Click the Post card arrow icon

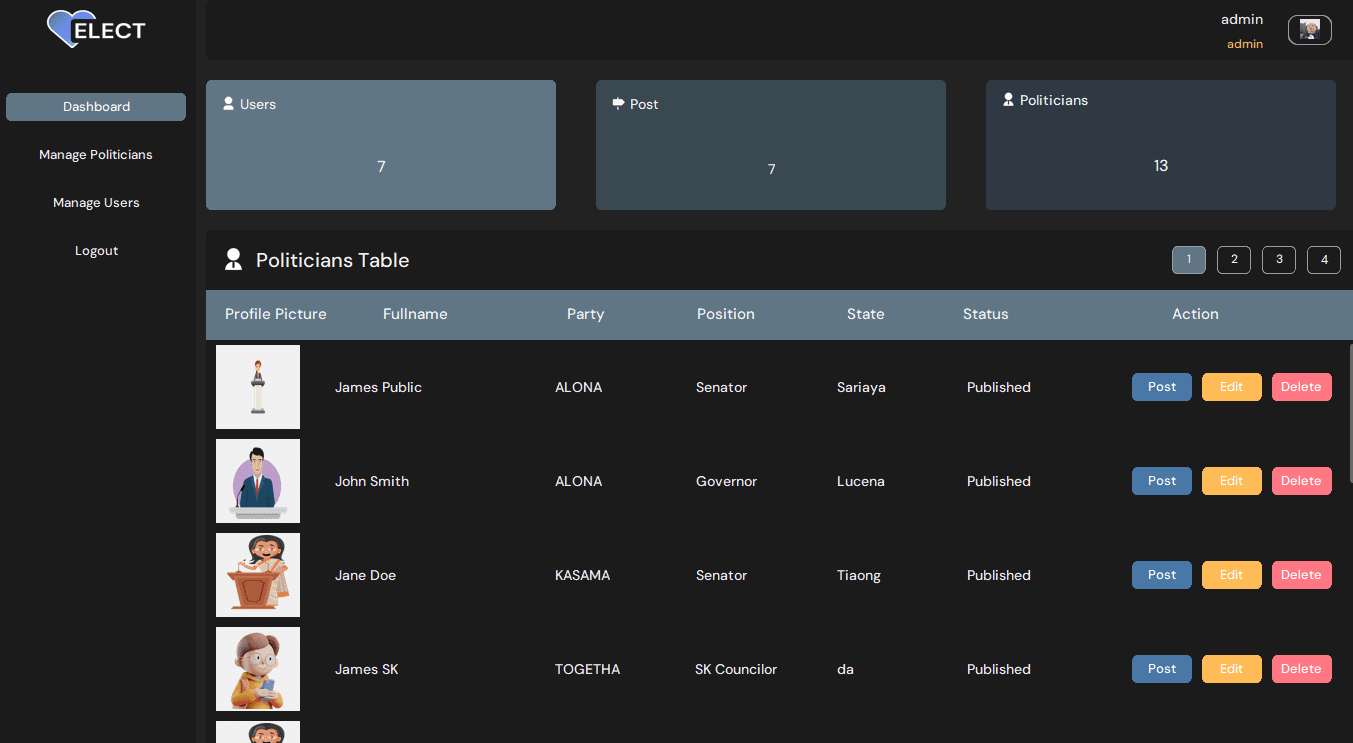(x=618, y=103)
